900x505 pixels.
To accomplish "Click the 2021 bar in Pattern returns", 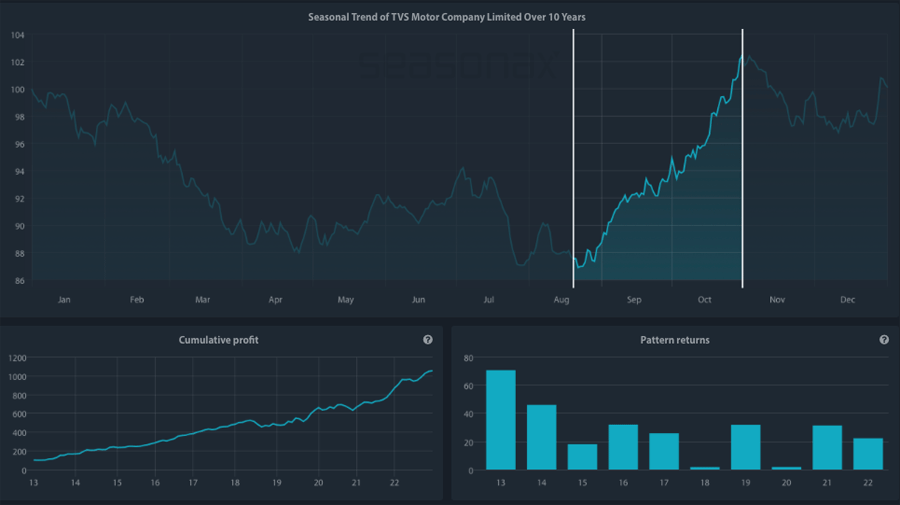I will [x=827, y=447].
